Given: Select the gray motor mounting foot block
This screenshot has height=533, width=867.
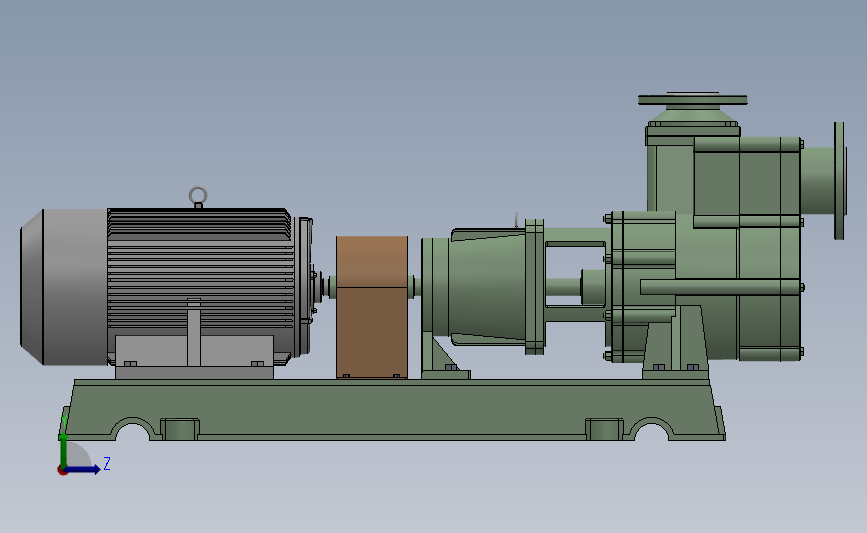Looking at the screenshot, I should tap(194, 357).
